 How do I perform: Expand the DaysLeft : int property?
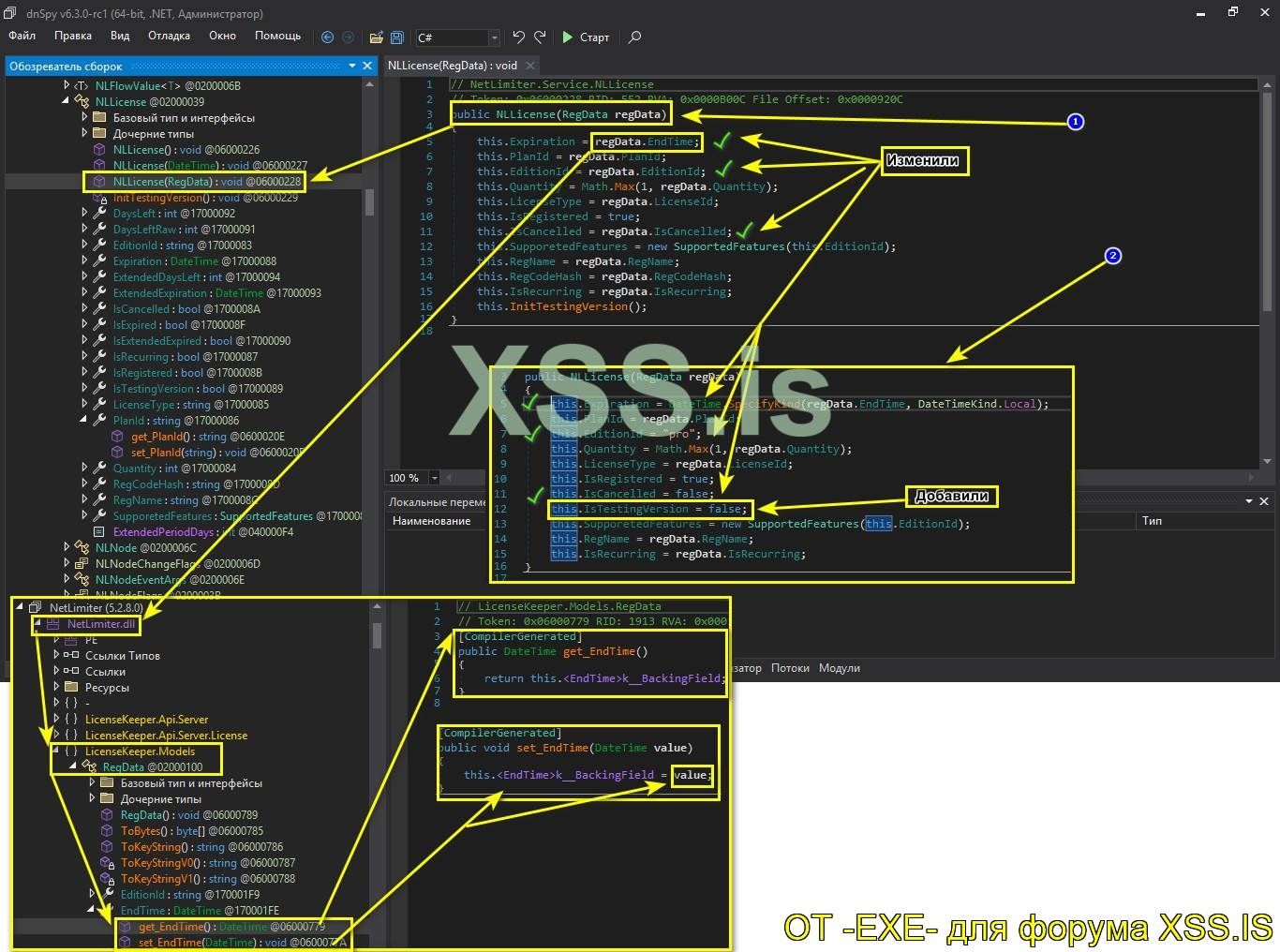click(x=84, y=214)
